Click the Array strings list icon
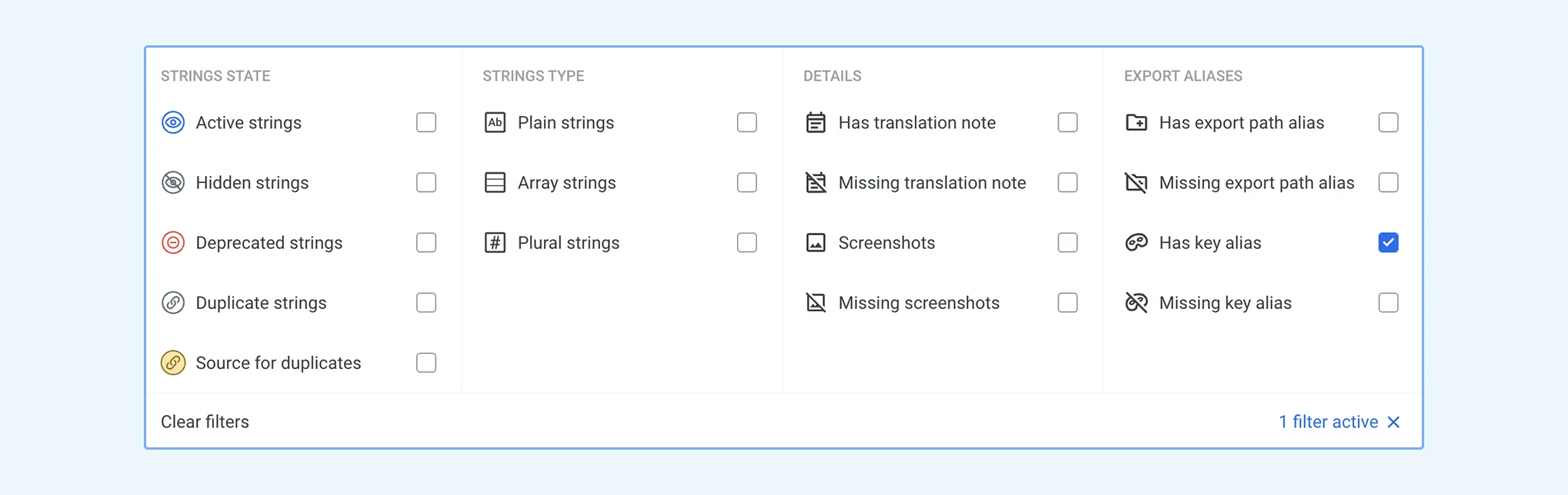This screenshot has height=495, width=1568. [495, 183]
